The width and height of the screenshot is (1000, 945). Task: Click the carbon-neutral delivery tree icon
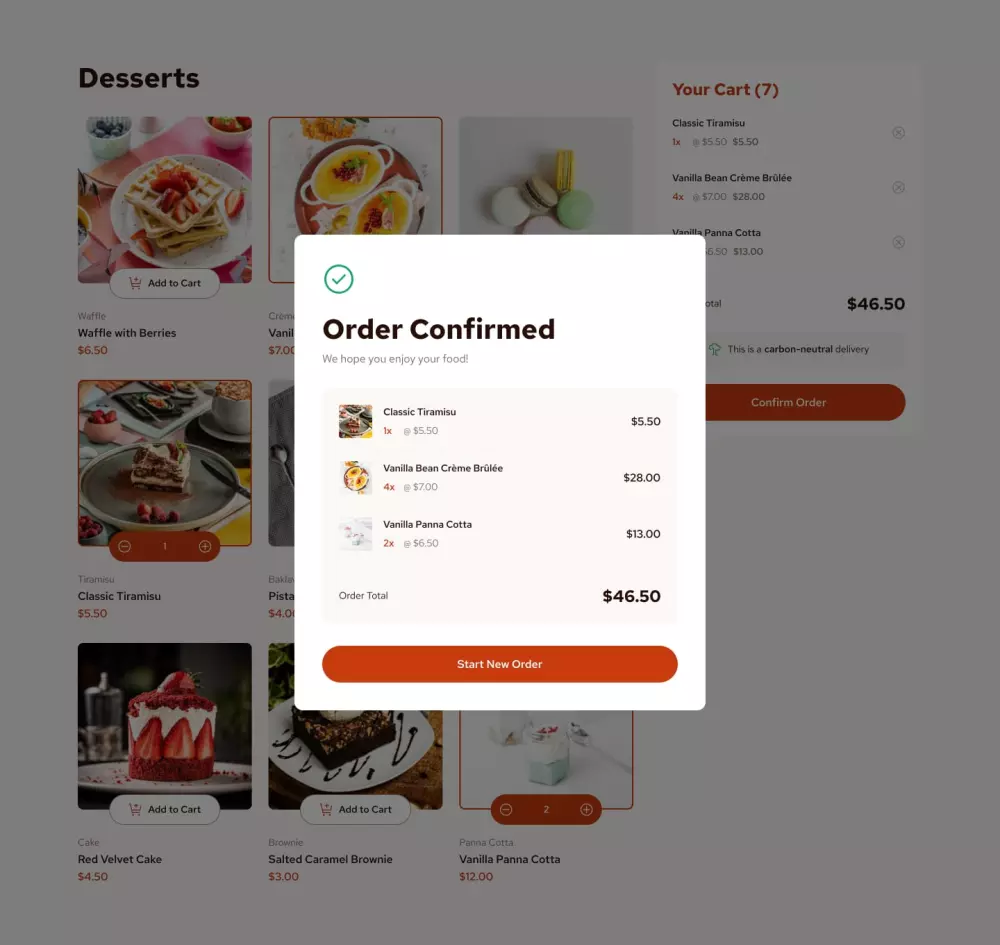[x=714, y=349]
